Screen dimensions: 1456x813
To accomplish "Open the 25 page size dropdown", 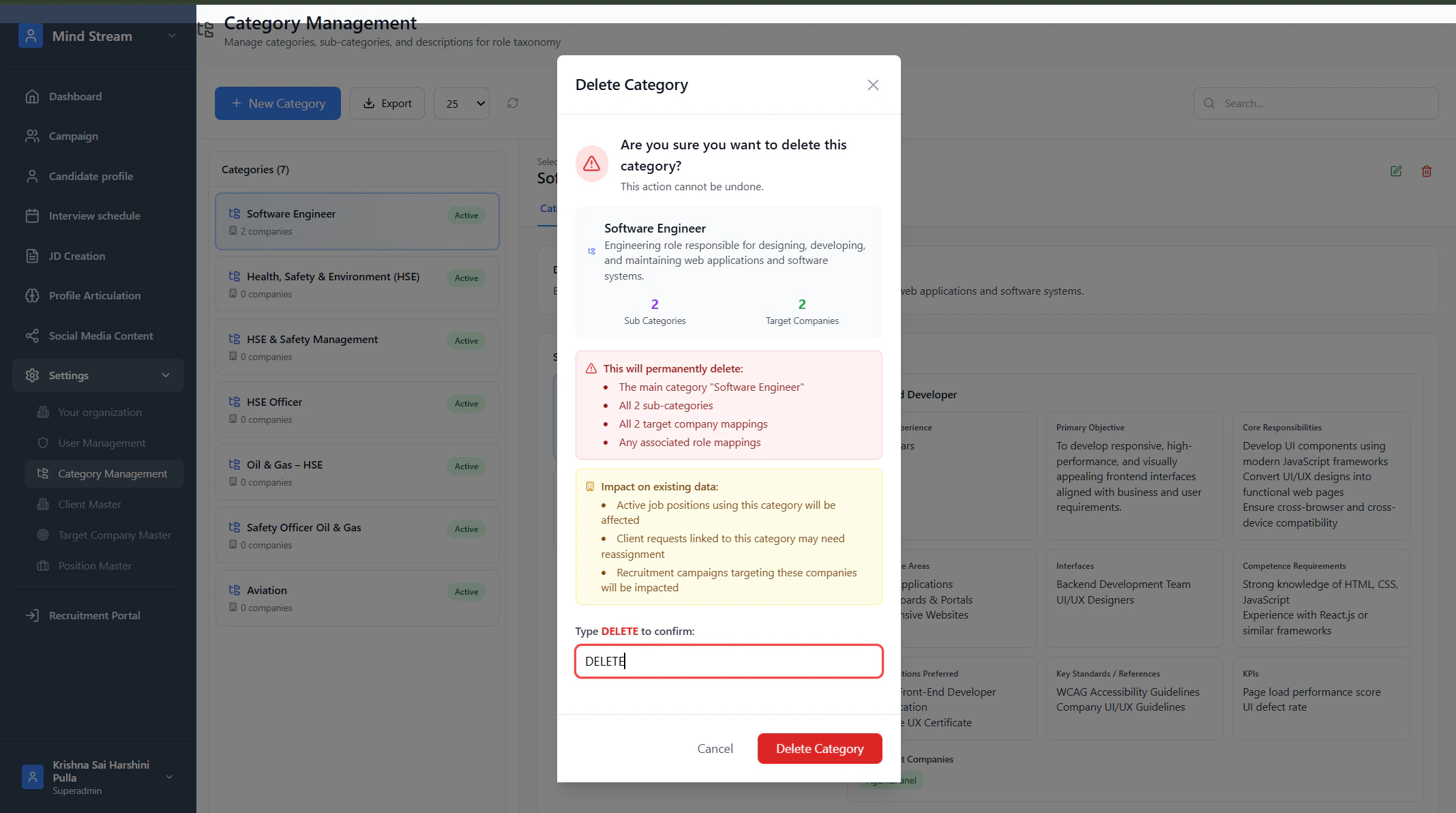I will [x=462, y=104].
